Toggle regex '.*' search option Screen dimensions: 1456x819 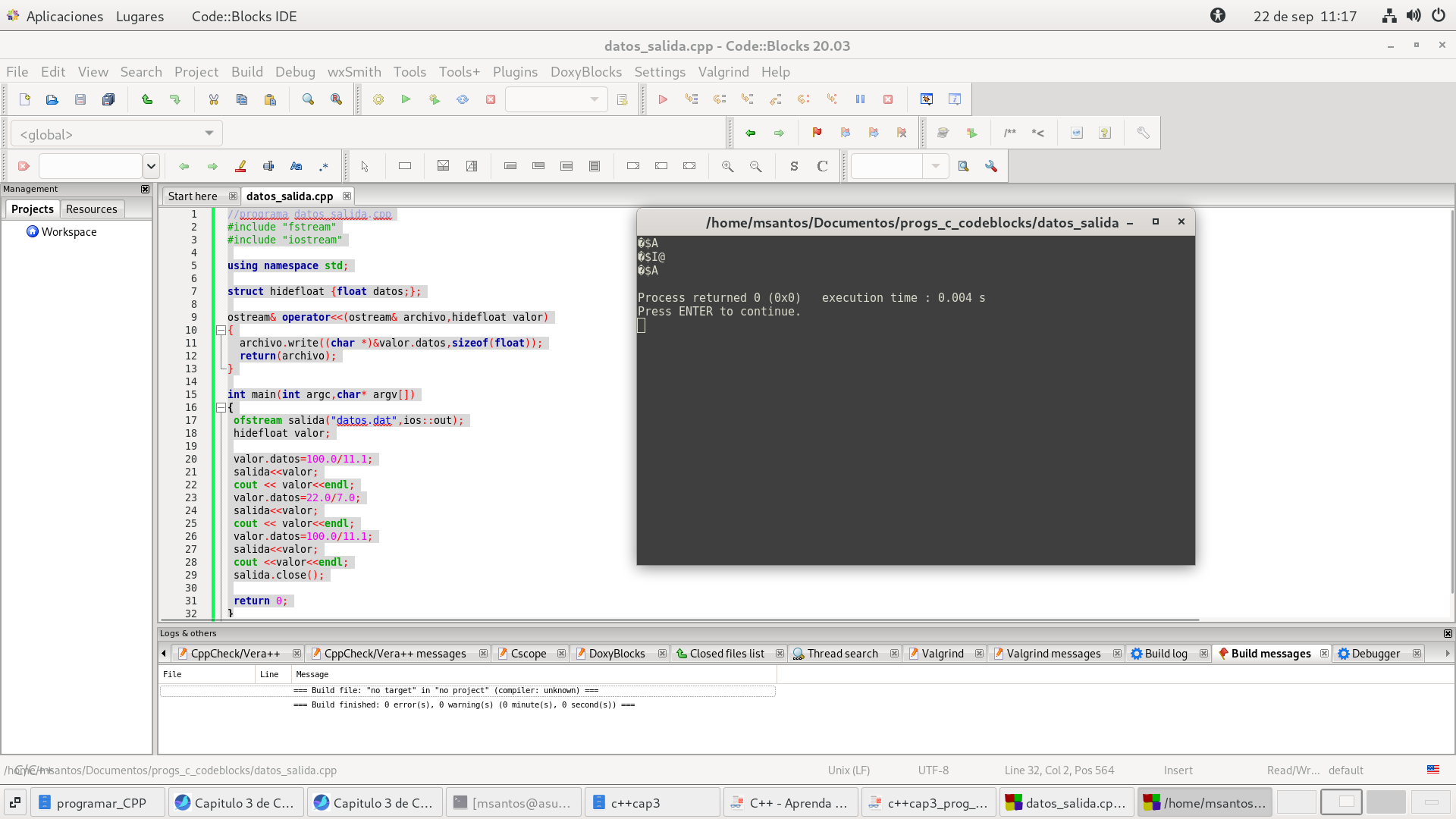coord(324,166)
